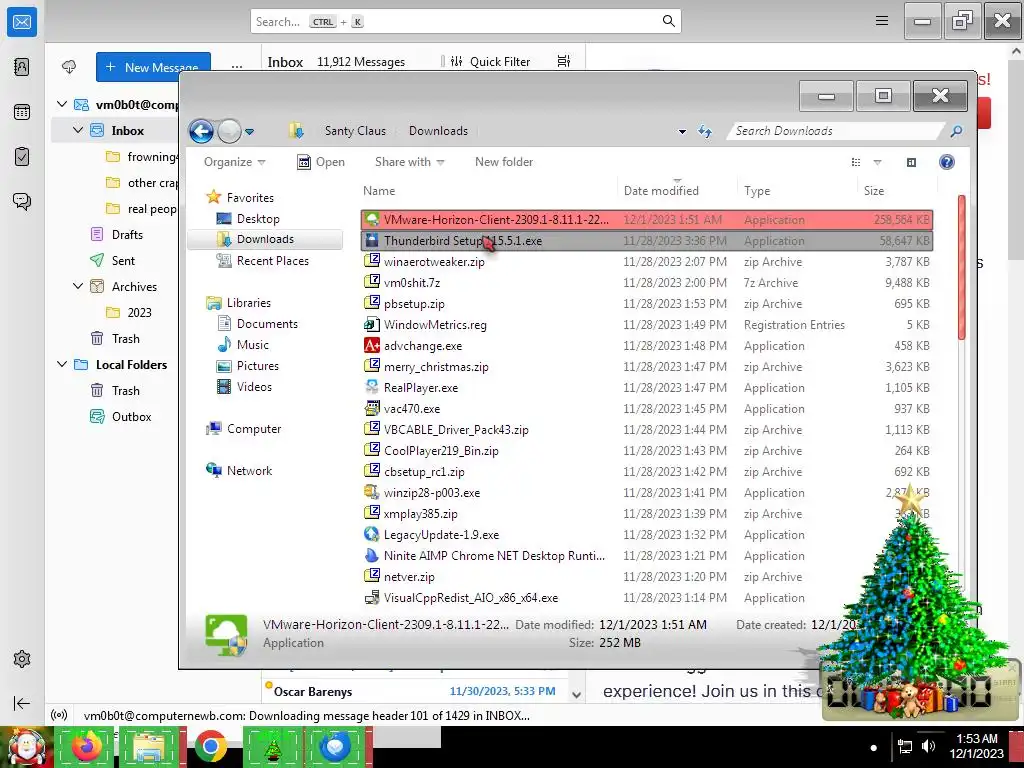This screenshot has width=1024, height=768.
Task: Collapse the Inbox folder tree
Action: 78,130
